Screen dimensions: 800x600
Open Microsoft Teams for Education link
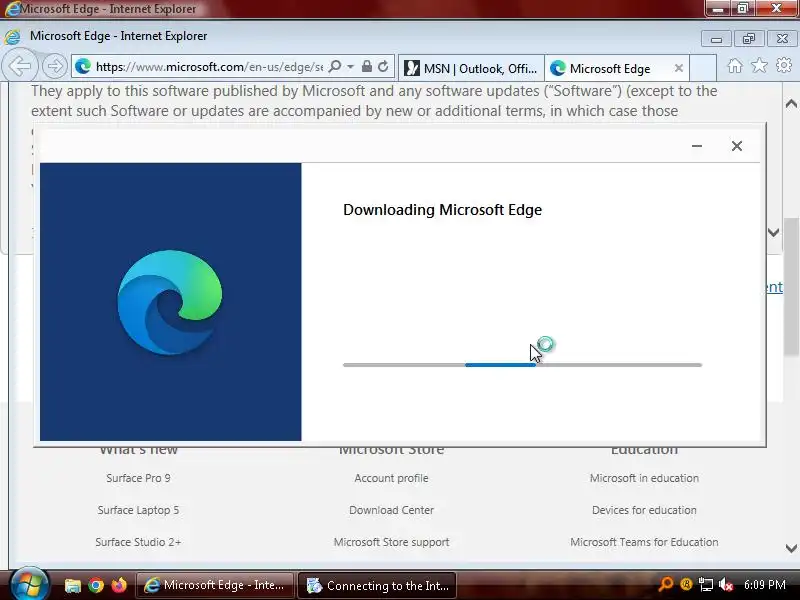click(644, 542)
